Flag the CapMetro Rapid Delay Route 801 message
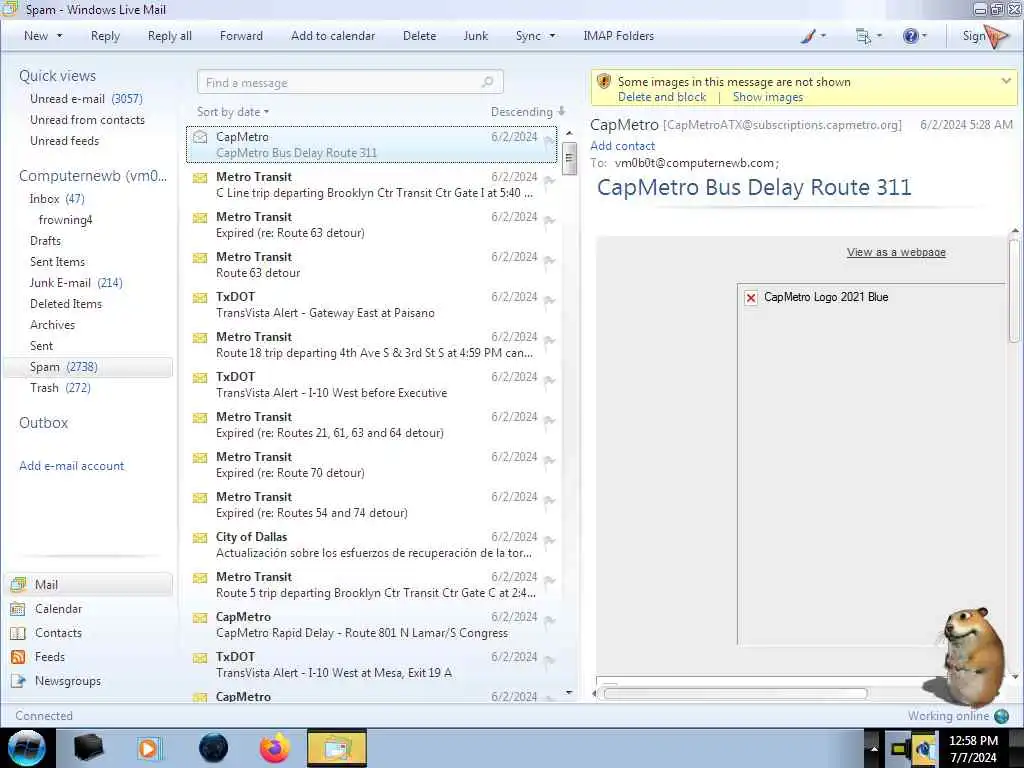 [549, 621]
